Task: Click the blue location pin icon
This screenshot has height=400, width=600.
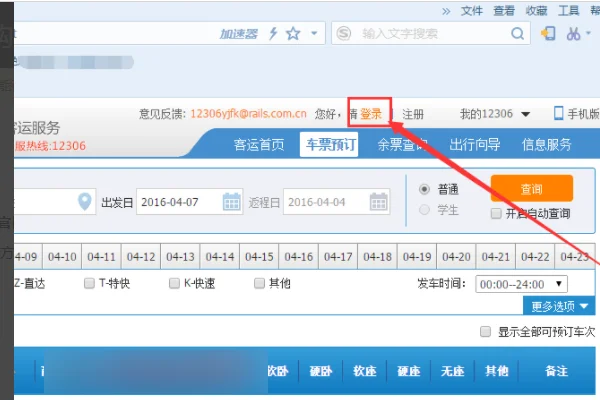Action: (85, 201)
